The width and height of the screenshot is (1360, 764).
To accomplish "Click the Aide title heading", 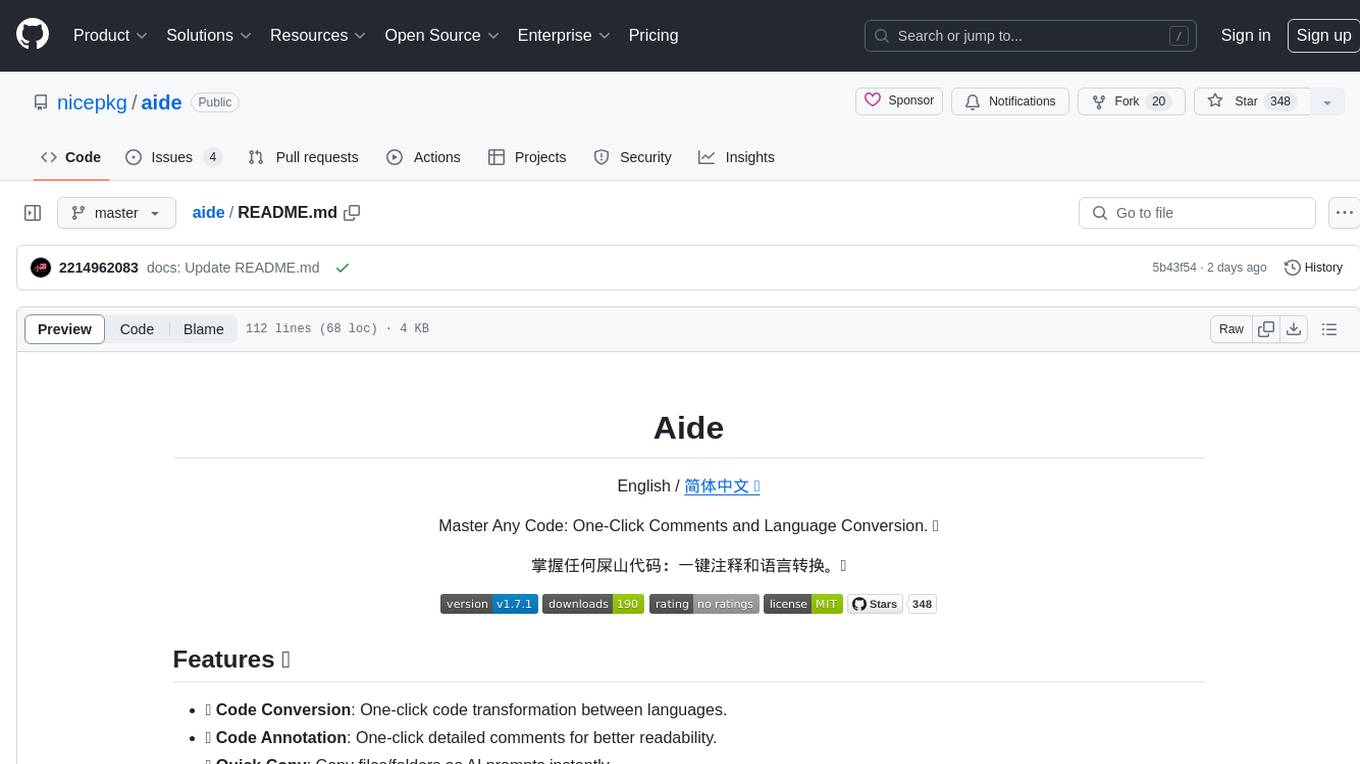I will tap(689, 428).
